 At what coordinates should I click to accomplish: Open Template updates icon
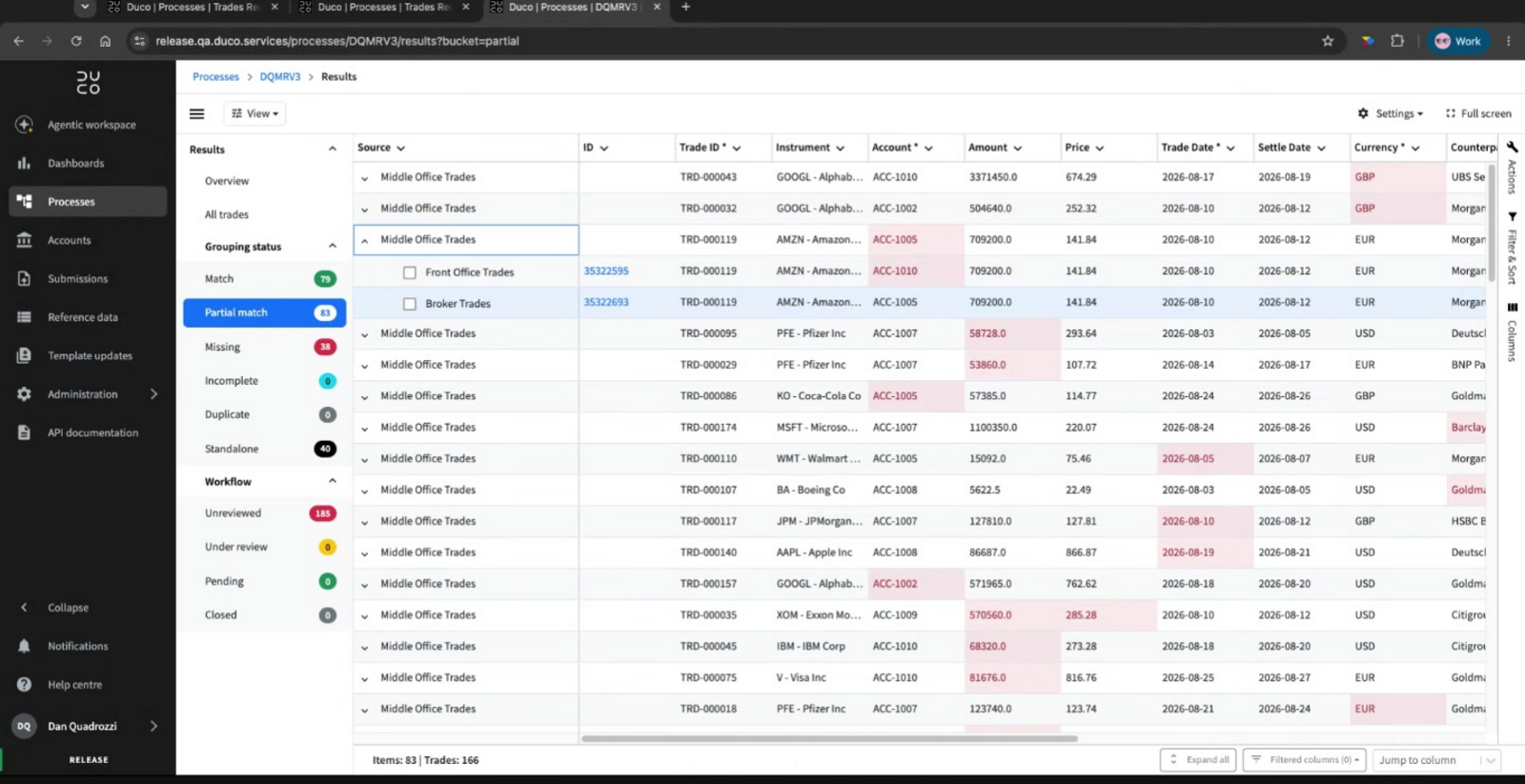point(24,355)
